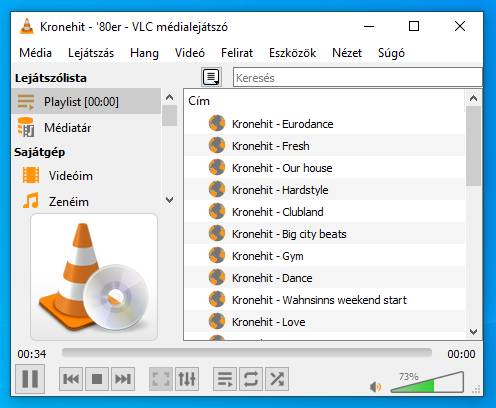Click the globe icon beside Clubland

[217, 211]
